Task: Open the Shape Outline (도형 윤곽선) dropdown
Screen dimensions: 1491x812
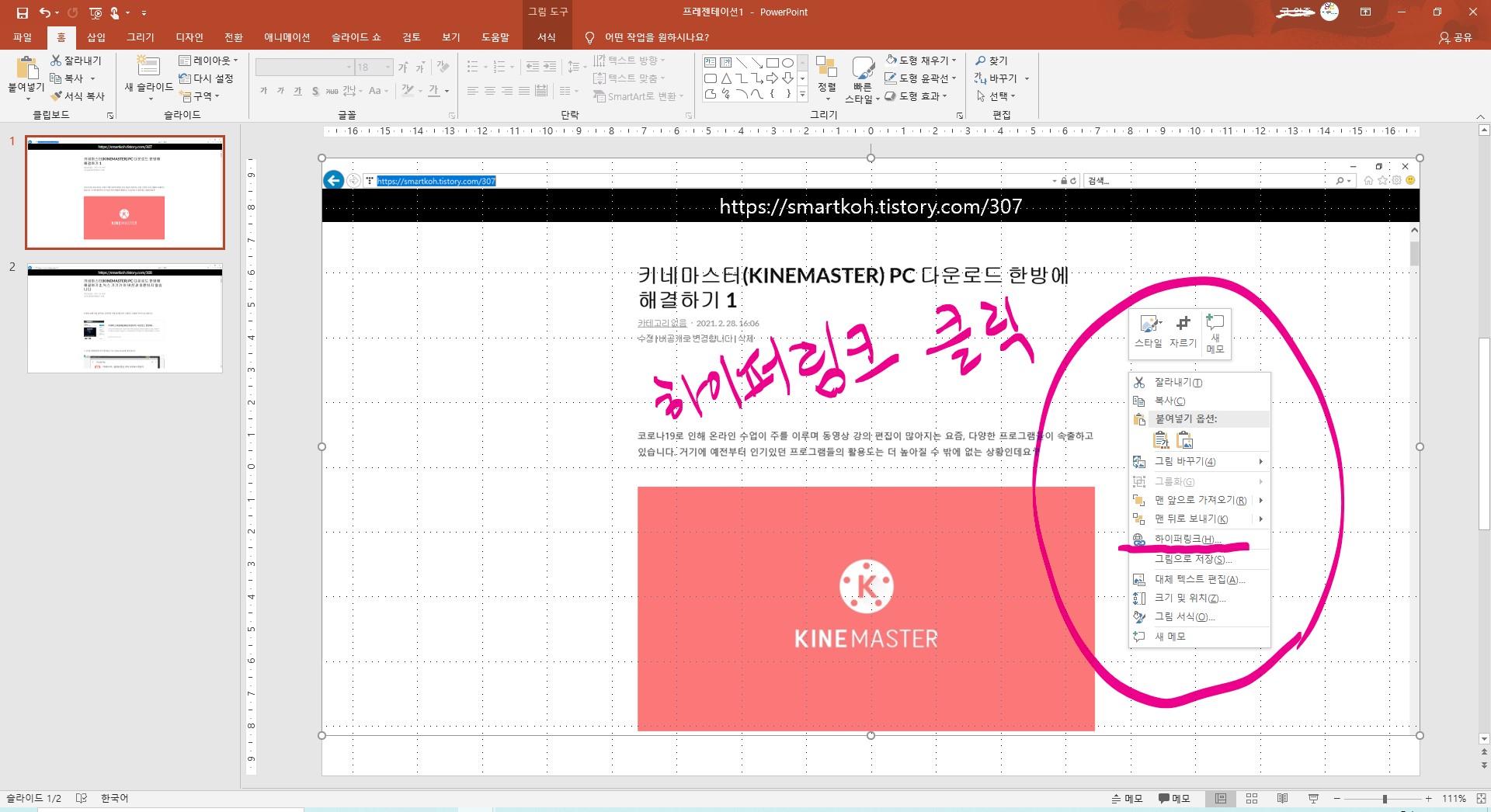Action: (921, 78)
